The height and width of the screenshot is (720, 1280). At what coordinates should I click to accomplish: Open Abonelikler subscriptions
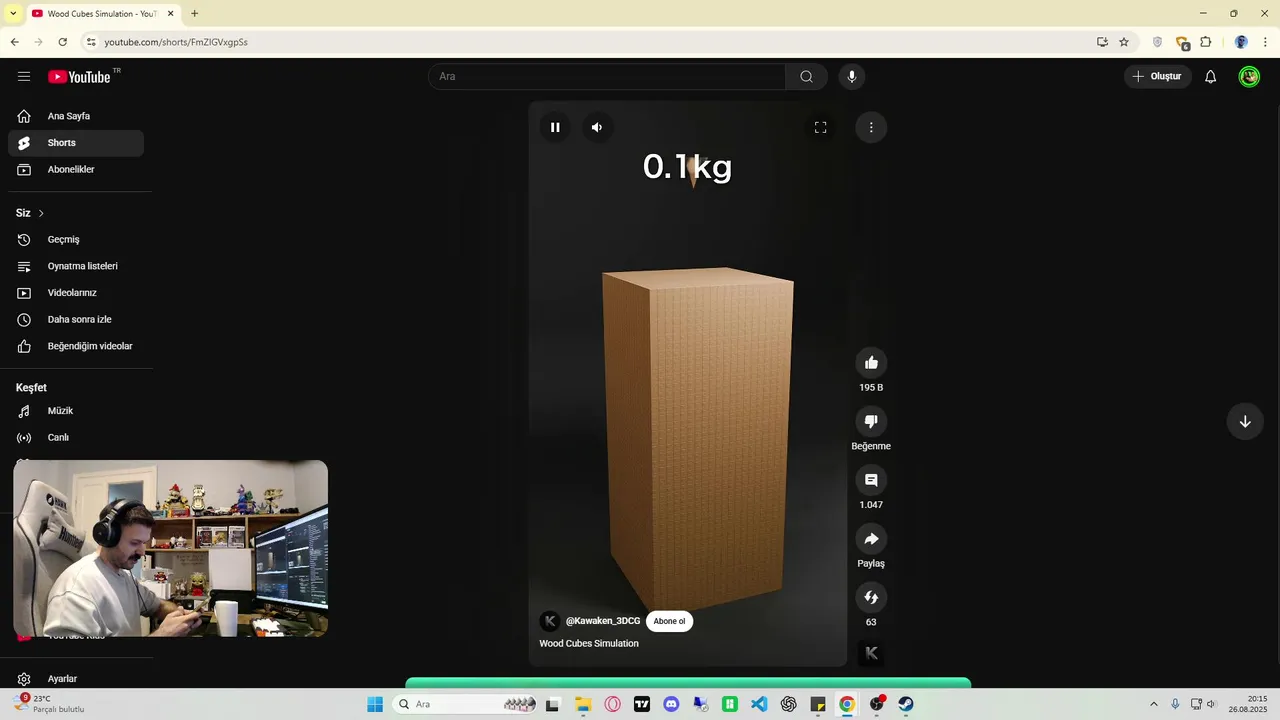click(76, 169)
